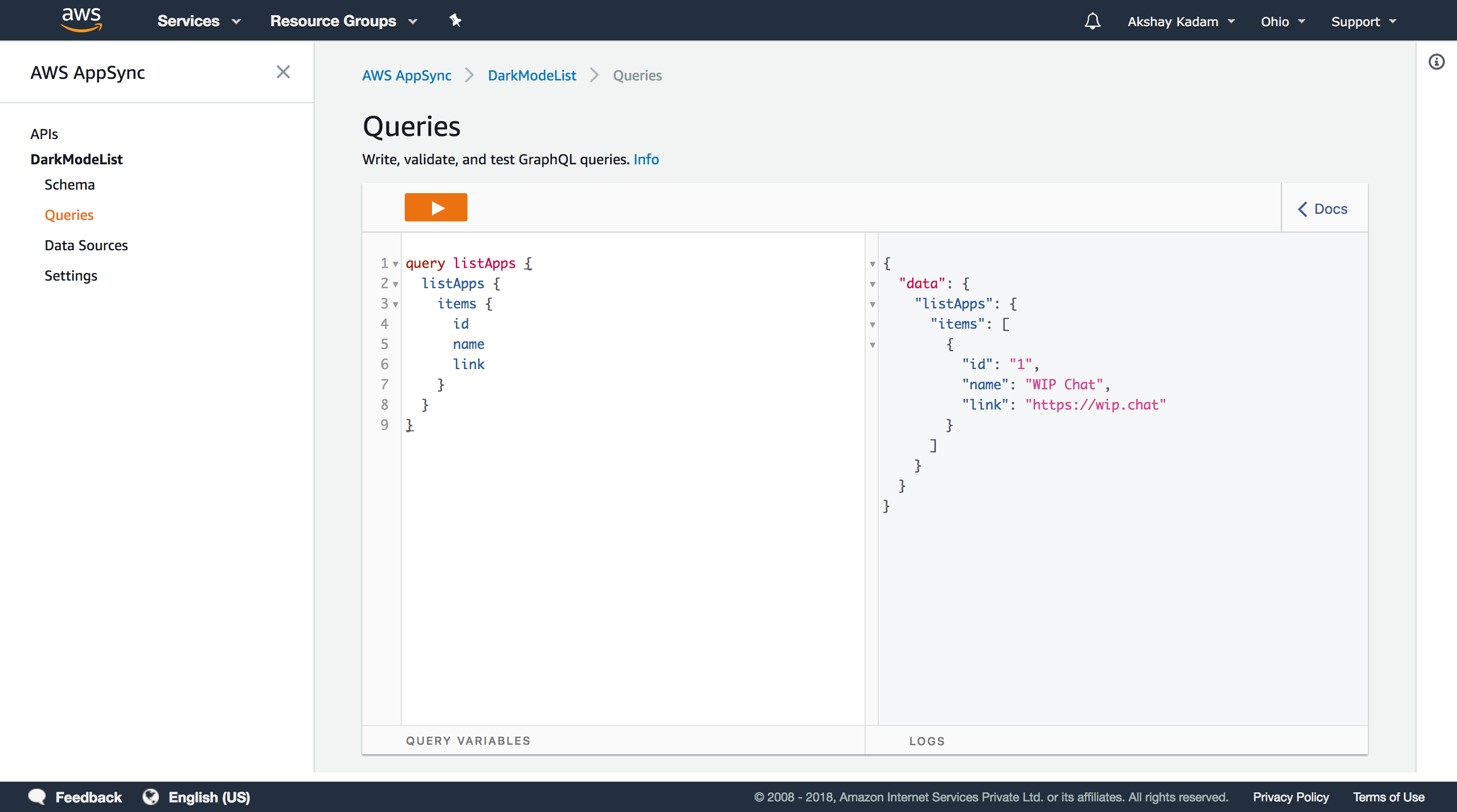1457x812 pixels.
Task: Close the AWS AppSync sidebar
Action: (283, 72)
